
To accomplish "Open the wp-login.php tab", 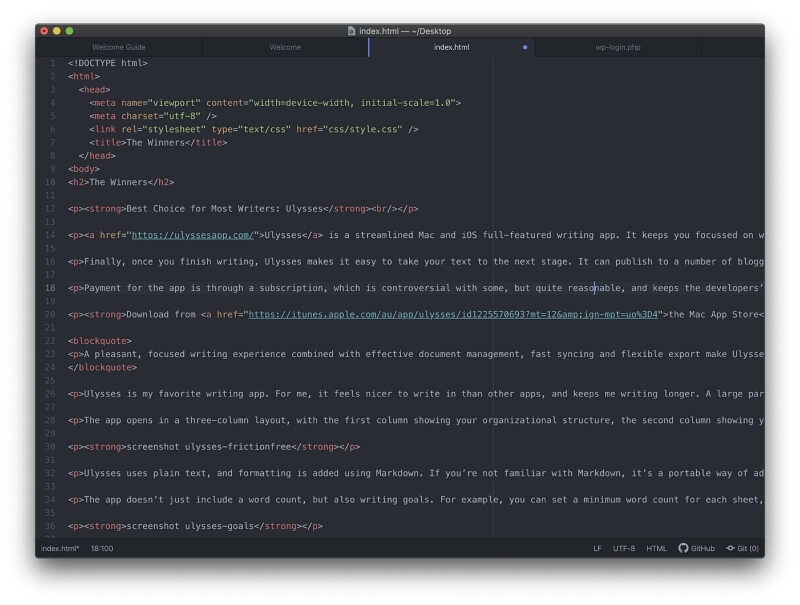I will pyautogui.click(x=617, y=47).
